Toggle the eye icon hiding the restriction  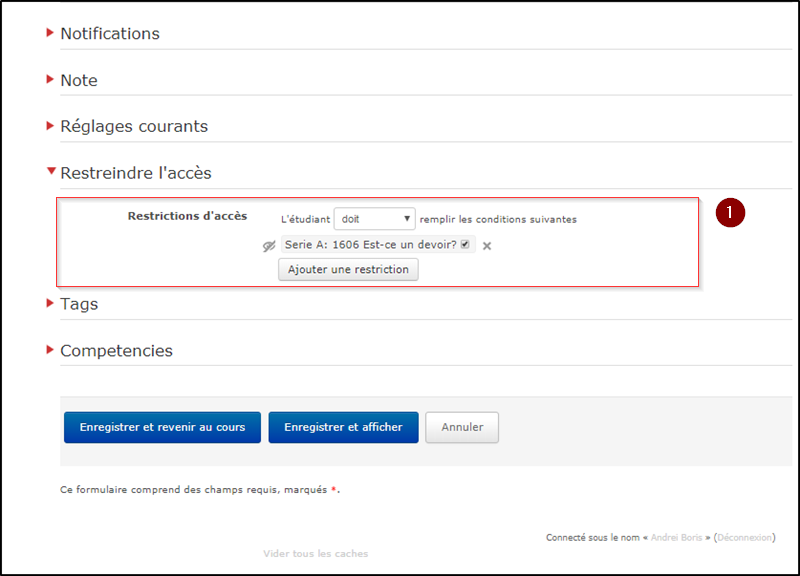268,246
